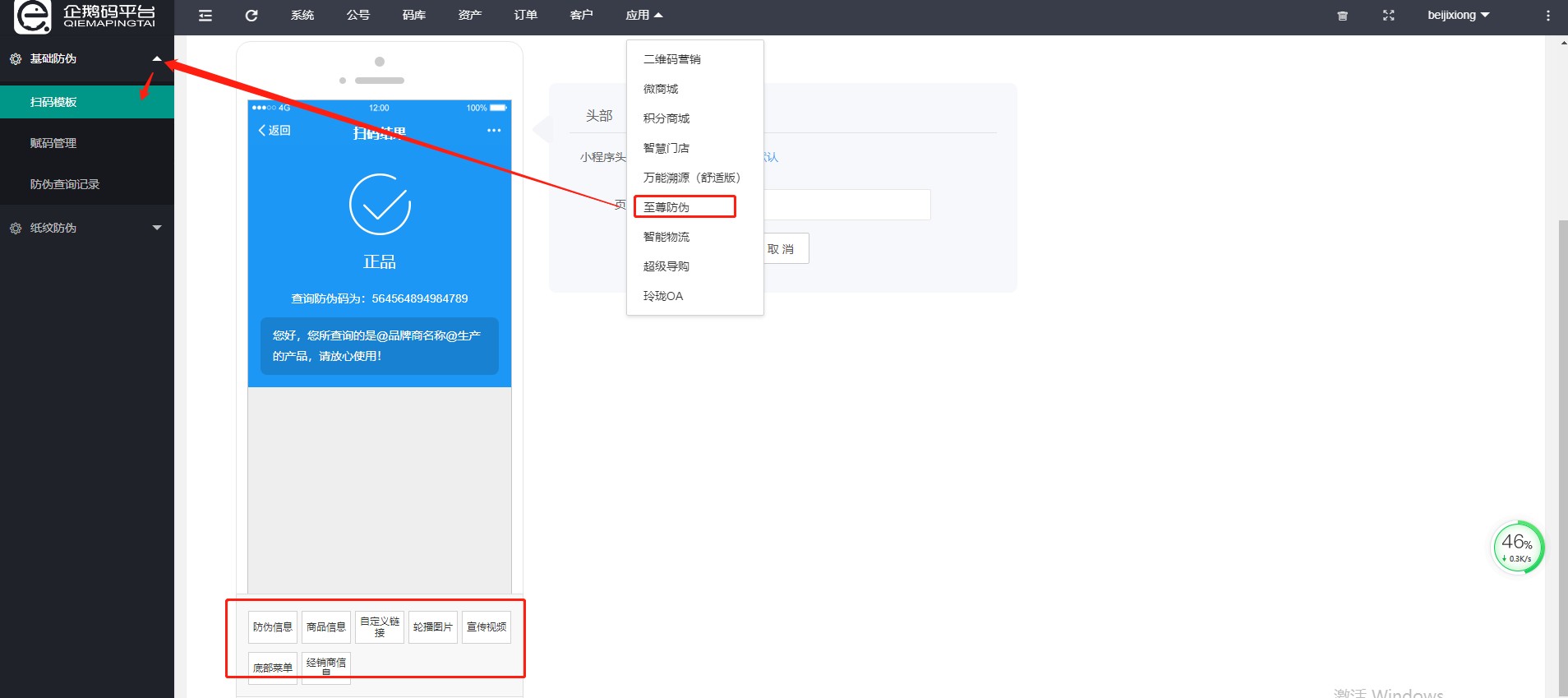Open 防伪查询记录 in the sidebar

coord(87,184)
